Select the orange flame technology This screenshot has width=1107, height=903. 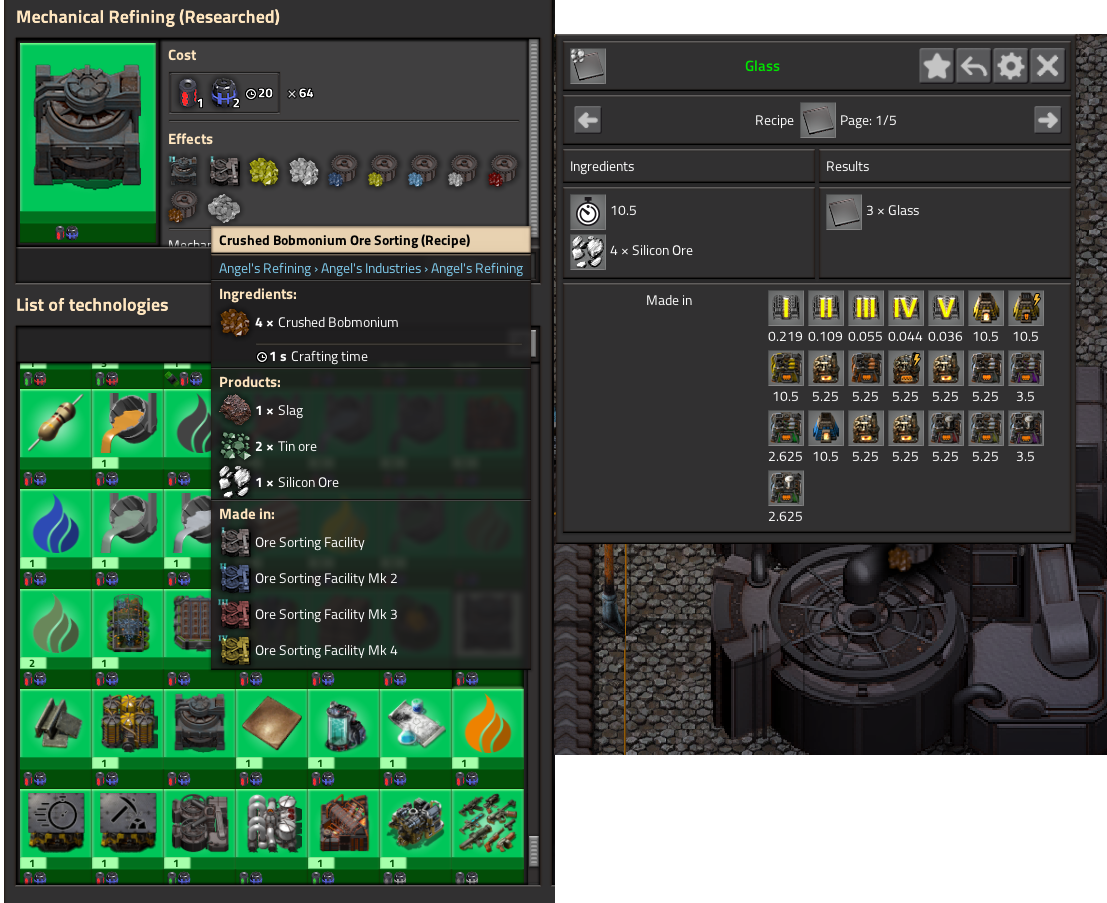click(x=488, y=724)
